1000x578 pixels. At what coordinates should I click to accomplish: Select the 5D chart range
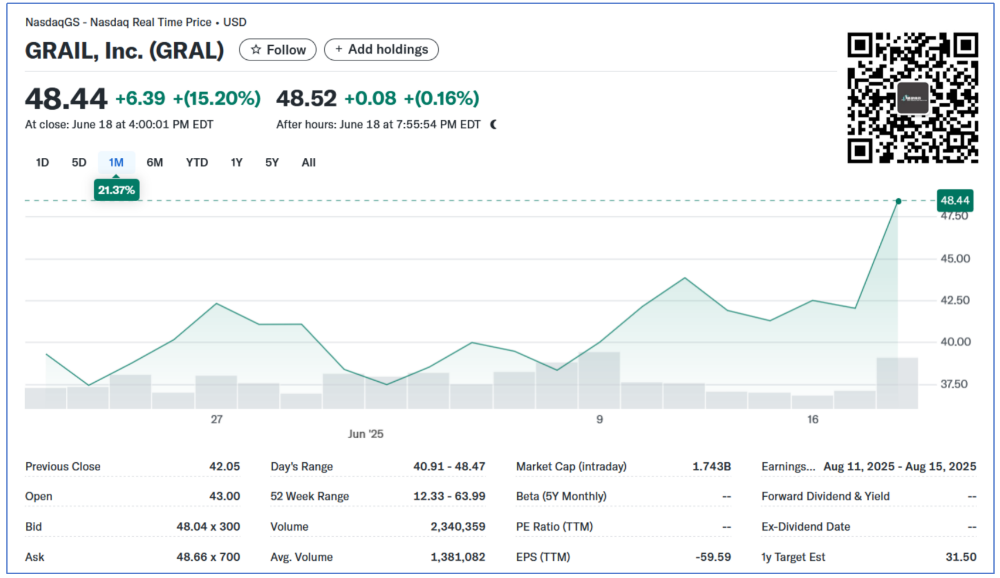(78, 163)
